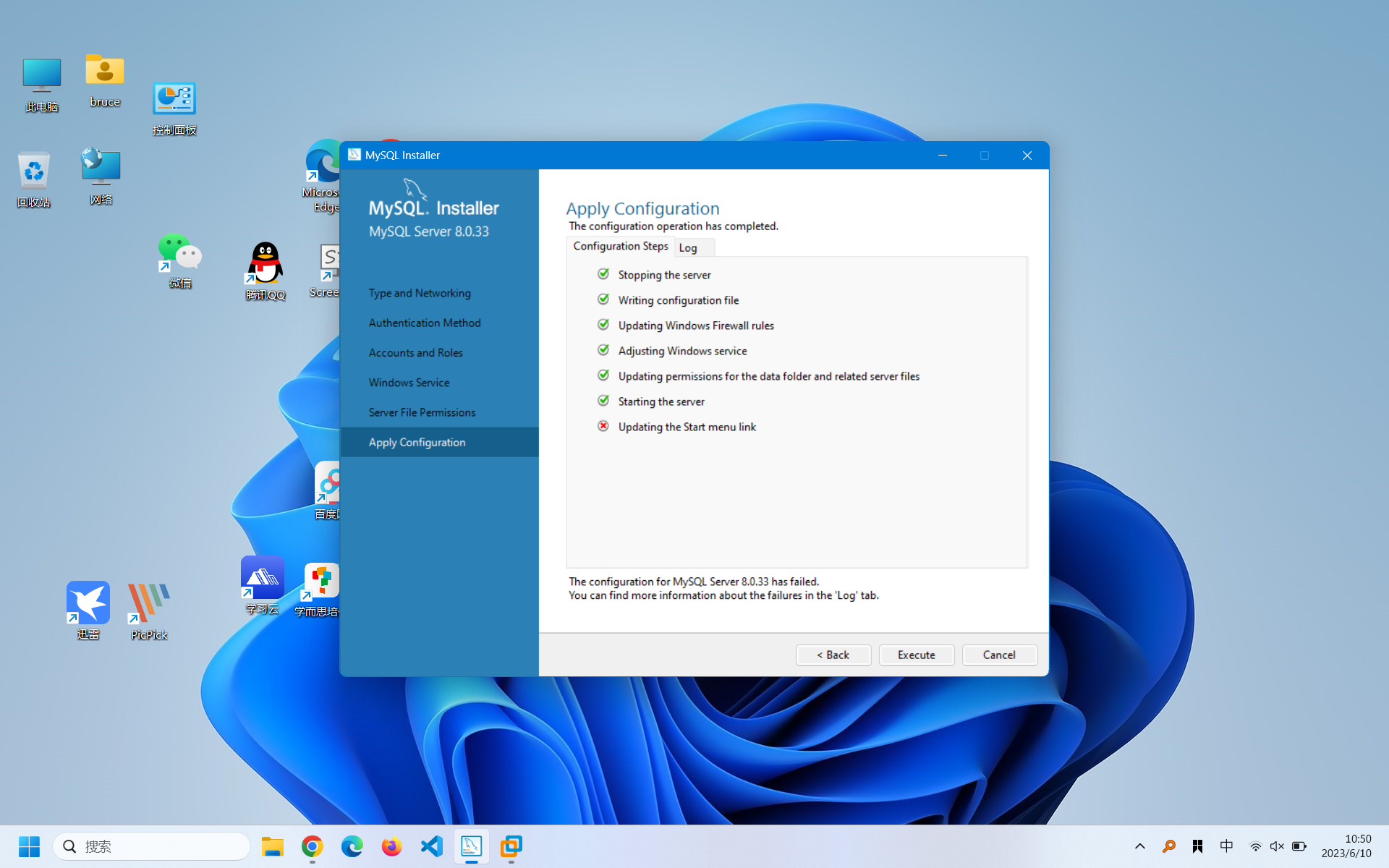Click the green check beside Updating permissions step
Screen dimensions: 1389x868
click(x=603, y=375)
